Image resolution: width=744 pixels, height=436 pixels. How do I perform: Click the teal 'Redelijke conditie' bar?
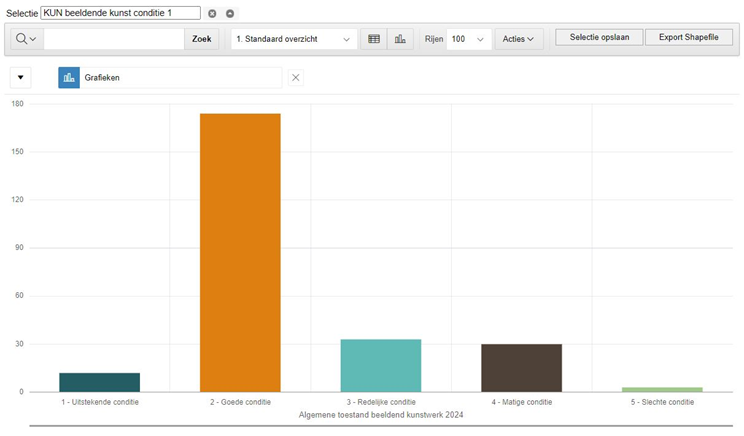click(x=381, y=366)
